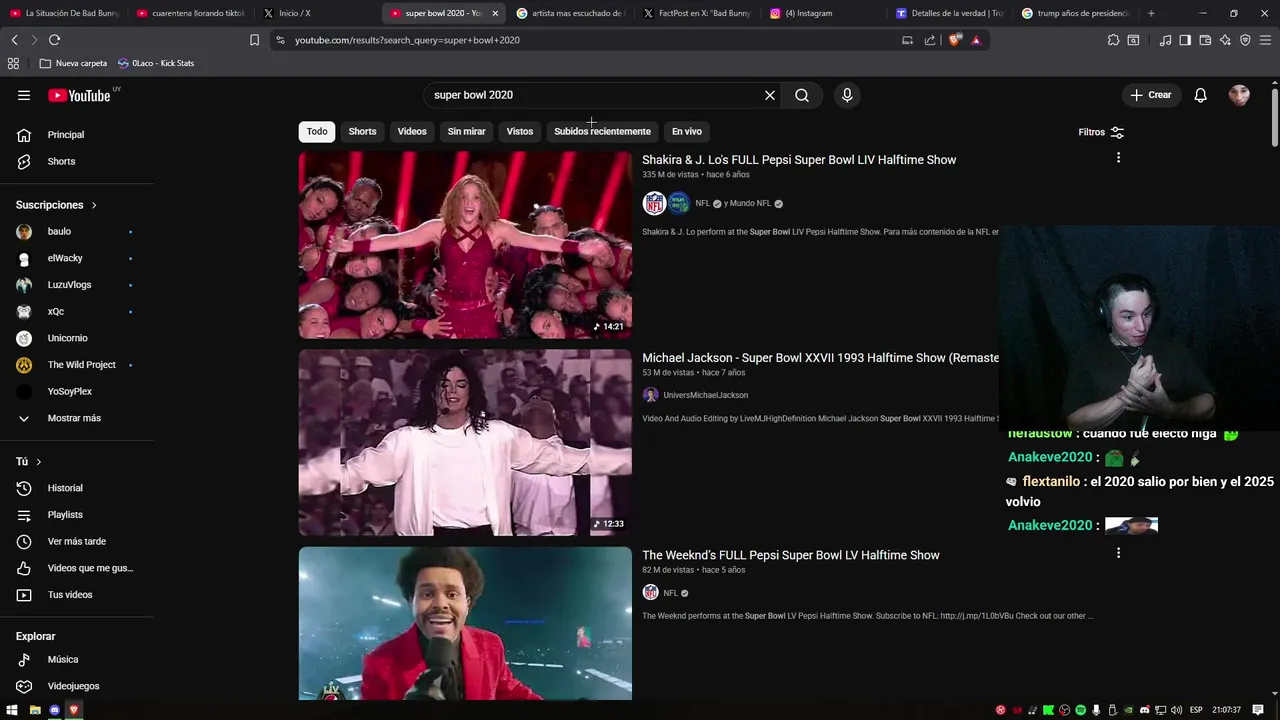Select the Videos filter chip
The image size is (1280, 720).
tap(412, 132)
